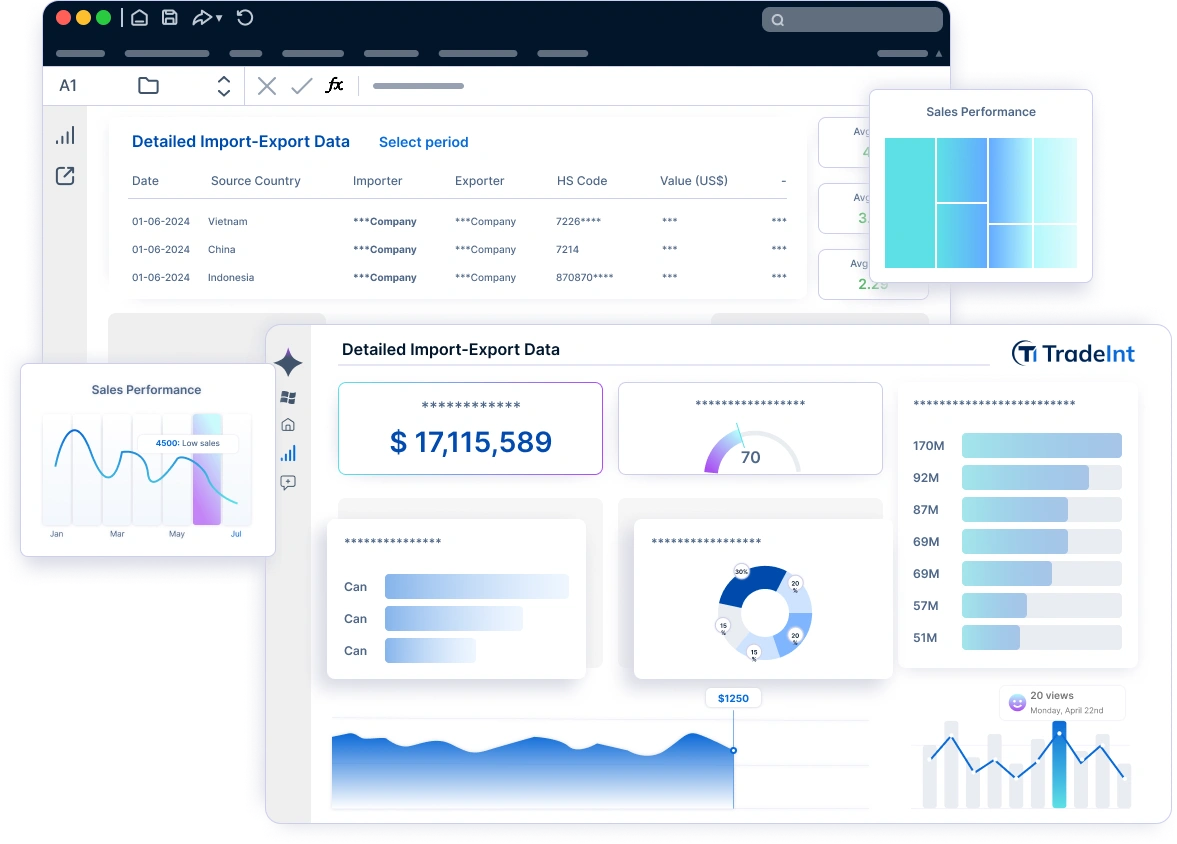Viewport: 1177px width, 844px height.
Task: Confirm entry with the checkmark button
Action: 301,86
